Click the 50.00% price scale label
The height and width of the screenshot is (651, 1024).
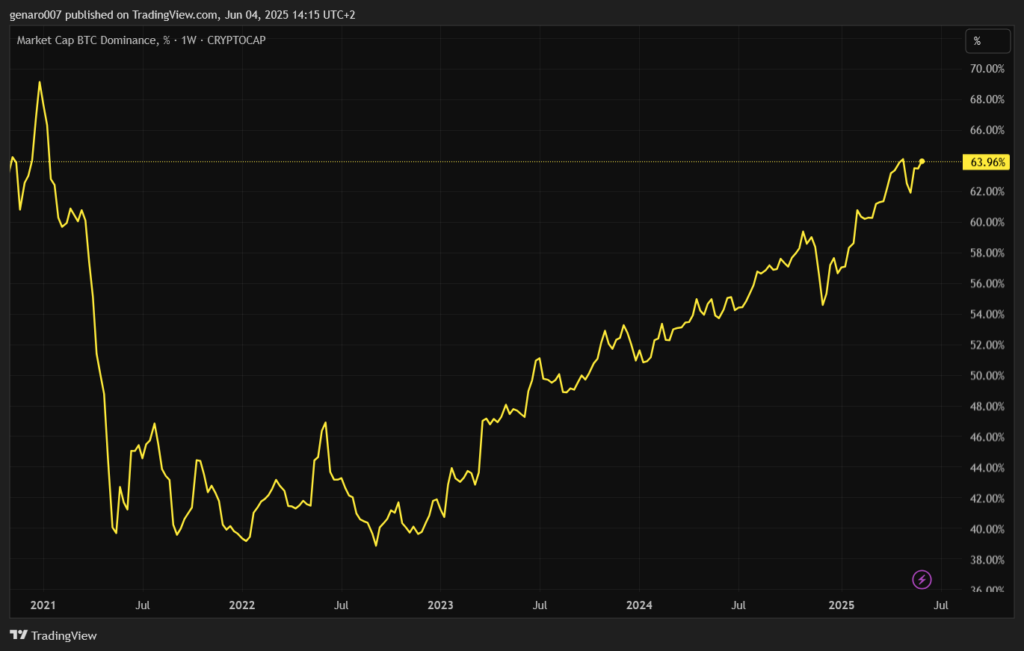987,376
